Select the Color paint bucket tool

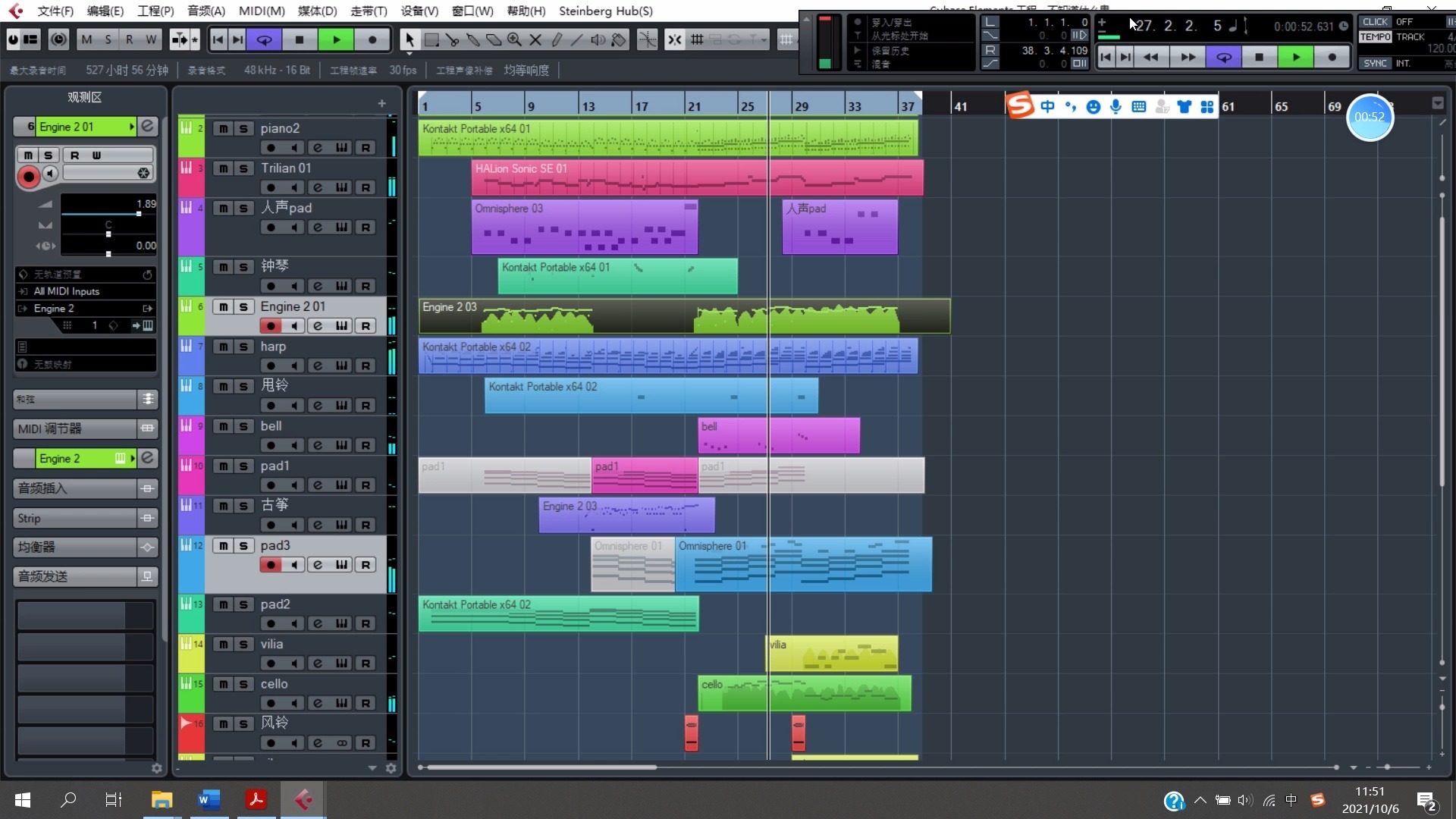(619, 40)
